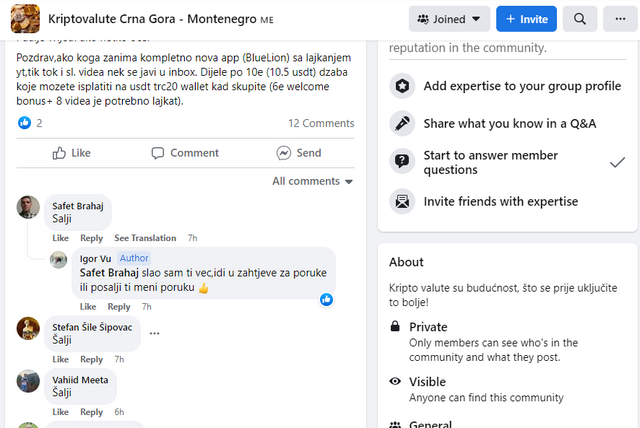Click checkmark next to answer member questions
The image size is (640, 428).
click(617, 162)
